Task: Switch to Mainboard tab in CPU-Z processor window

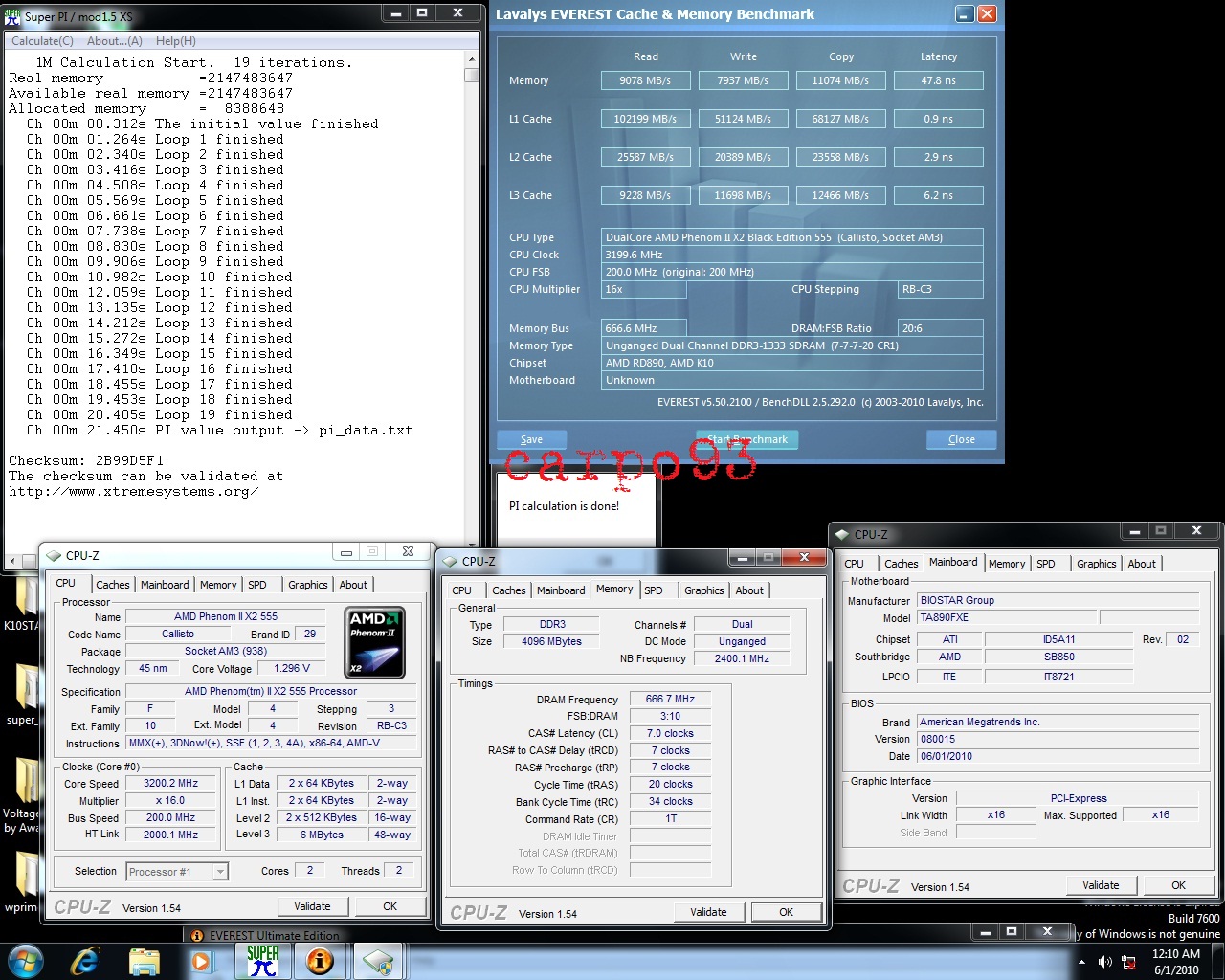Action: coord(165,585)
